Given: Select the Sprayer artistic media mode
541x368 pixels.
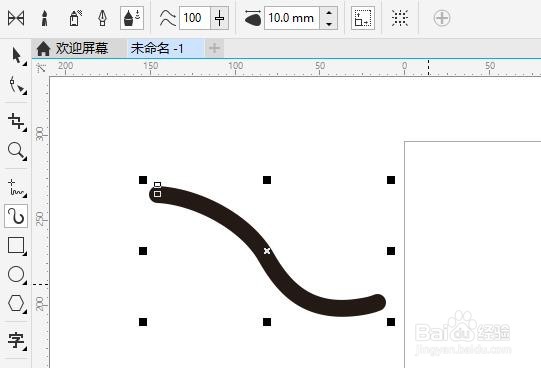Looking at the screenshot, I should pyautogui.click(x=75, y=18).
